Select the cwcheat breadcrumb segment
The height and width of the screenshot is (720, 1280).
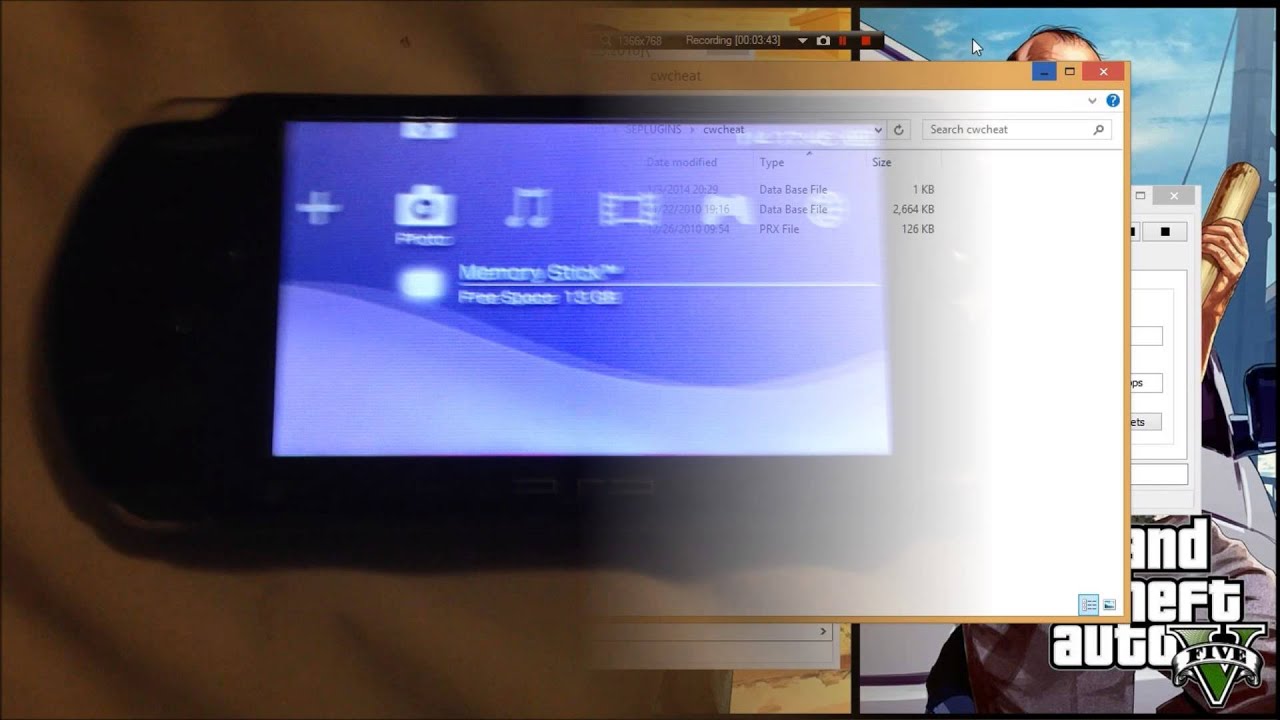coord(723,129)
